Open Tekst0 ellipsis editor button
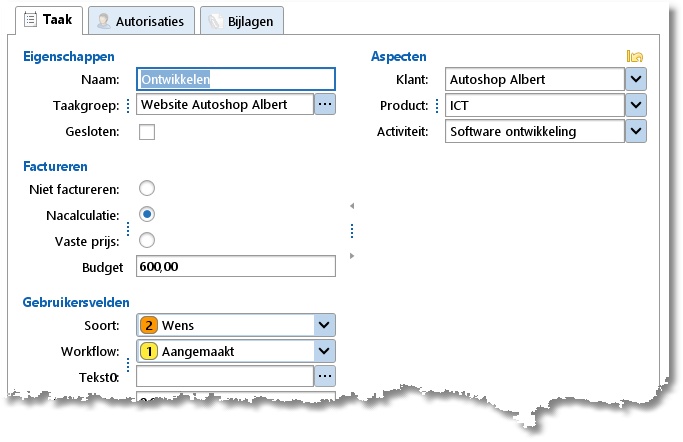 point(325,377)
